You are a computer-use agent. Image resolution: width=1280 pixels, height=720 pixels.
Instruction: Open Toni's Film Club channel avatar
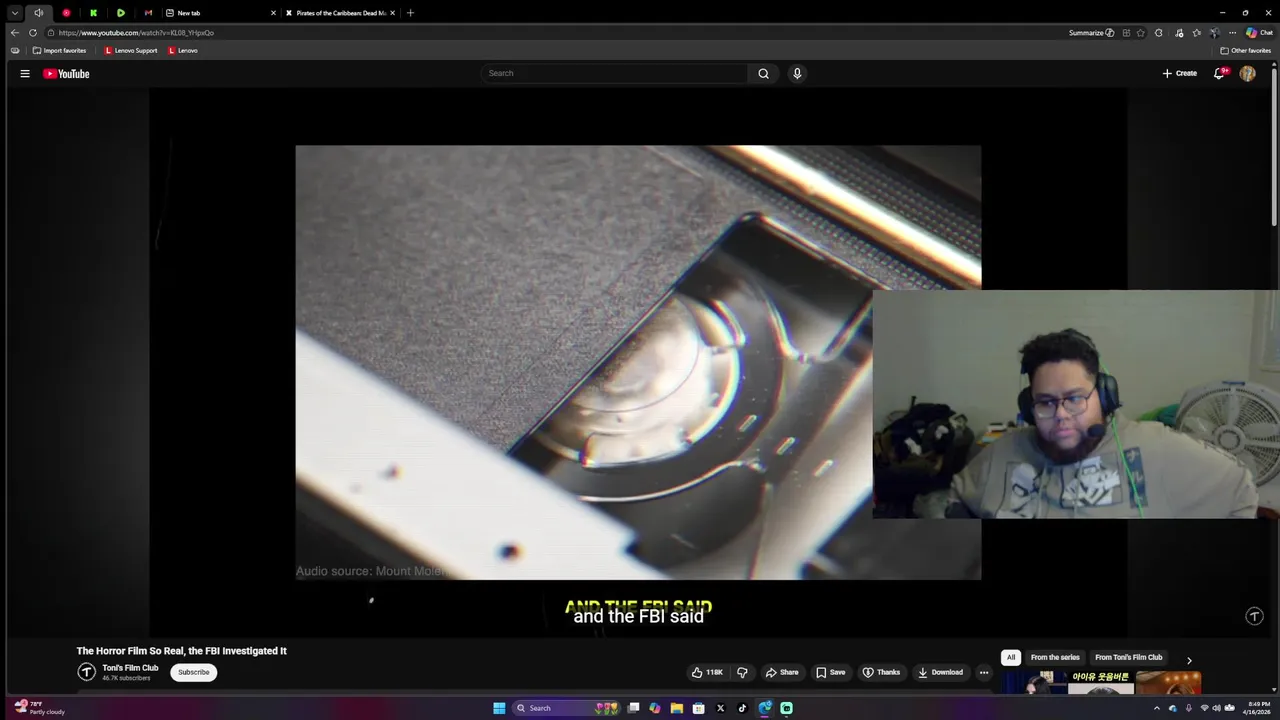click(87, 672)
